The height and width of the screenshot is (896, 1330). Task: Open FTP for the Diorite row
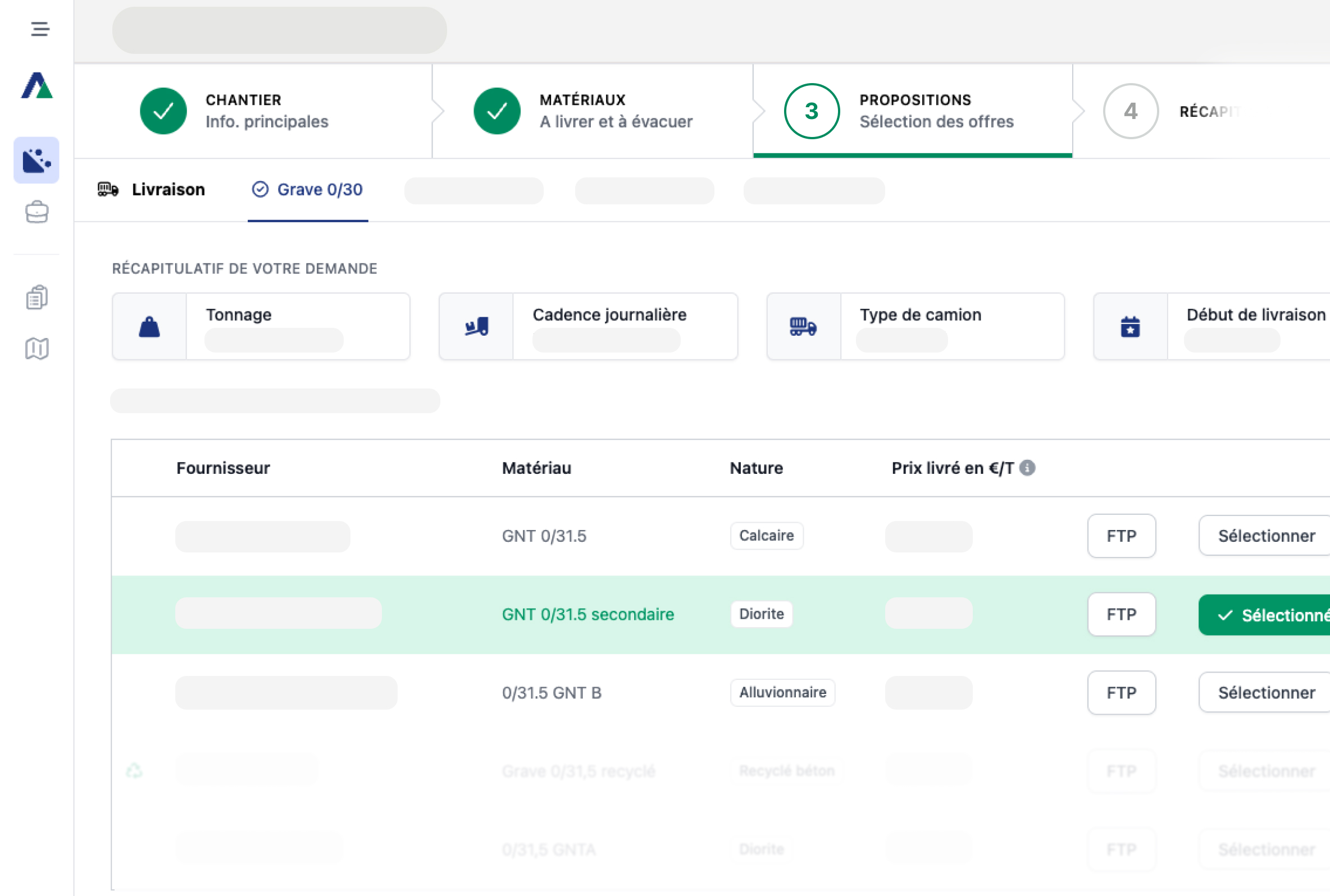tap(1121, 614)
